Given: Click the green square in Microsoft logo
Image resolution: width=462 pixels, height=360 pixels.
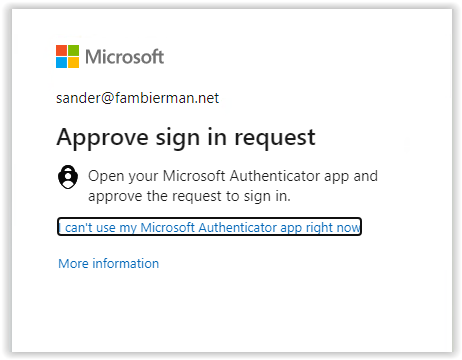Looking at the screenshot, I should [74, 51].
